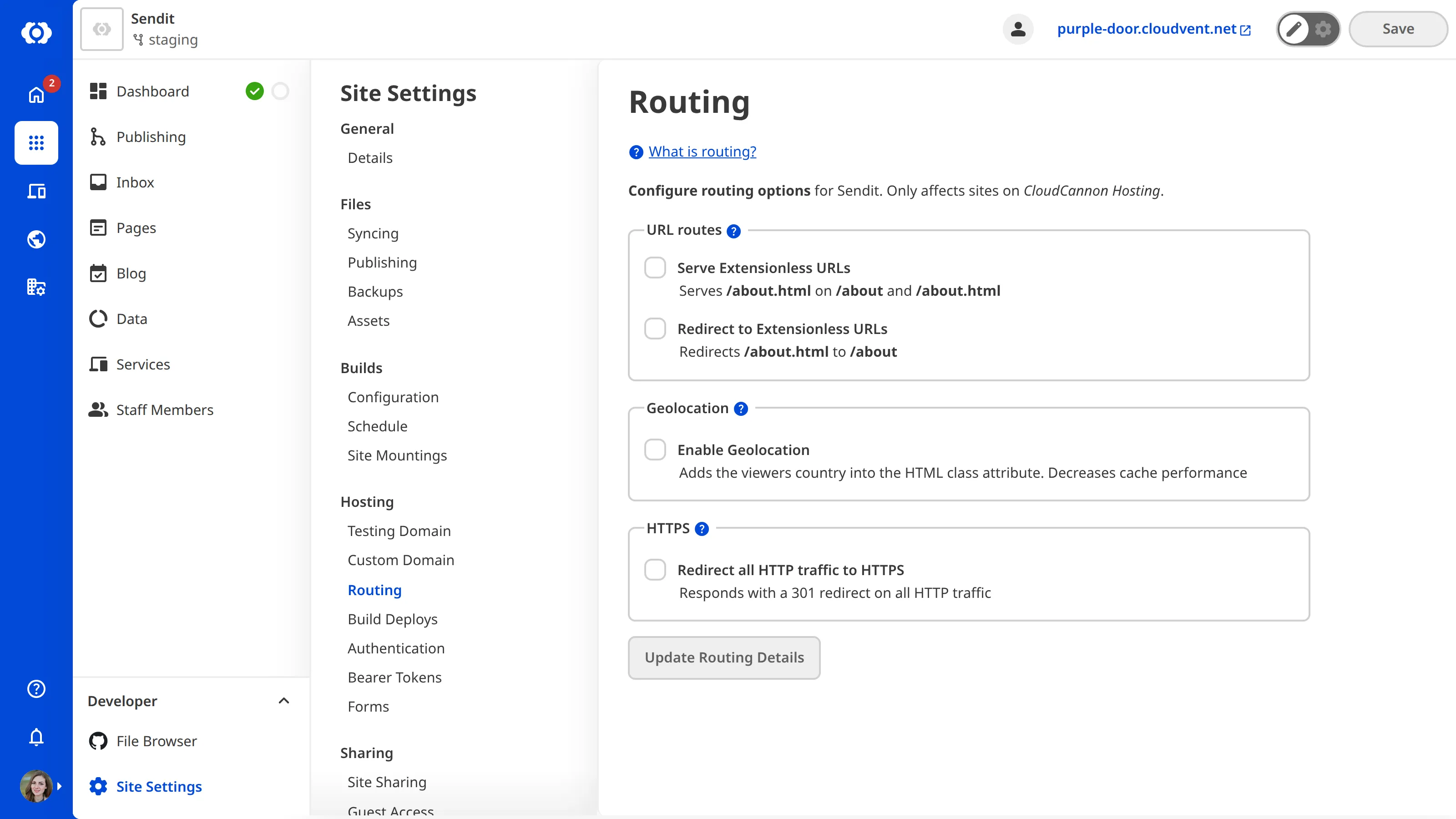Open Publishing in the site navigation

150,137
